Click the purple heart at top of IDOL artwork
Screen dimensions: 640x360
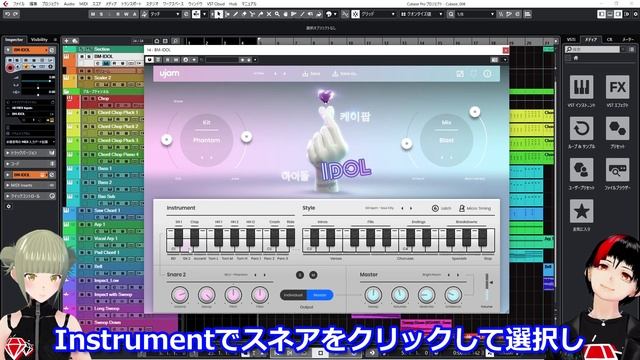tap(325, 96)
